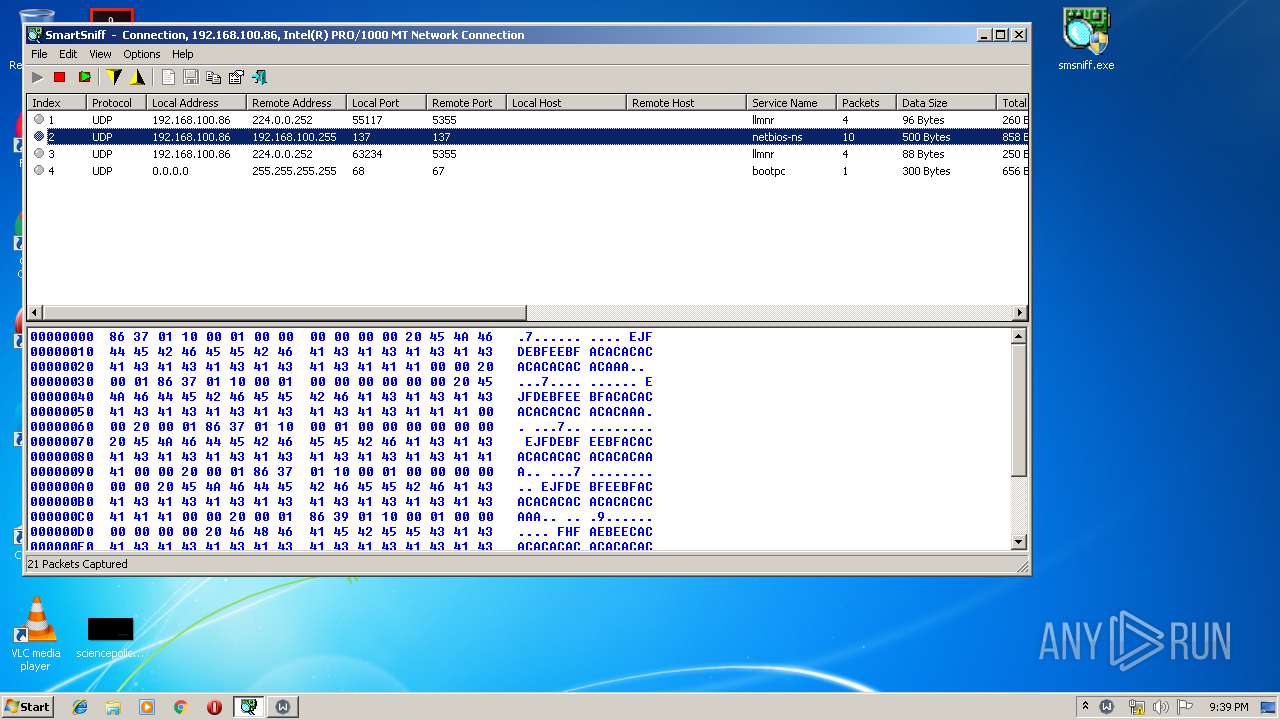Sort by the Local Address column header
This screenshot has height=720, width=1280.
[x=196, y=103]
